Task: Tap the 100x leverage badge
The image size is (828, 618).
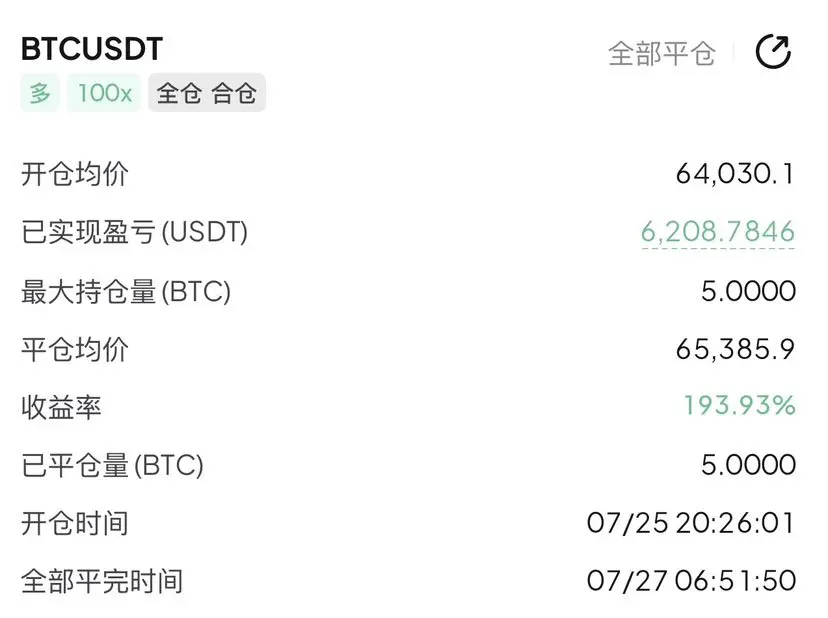Action: tap(104, 93)
